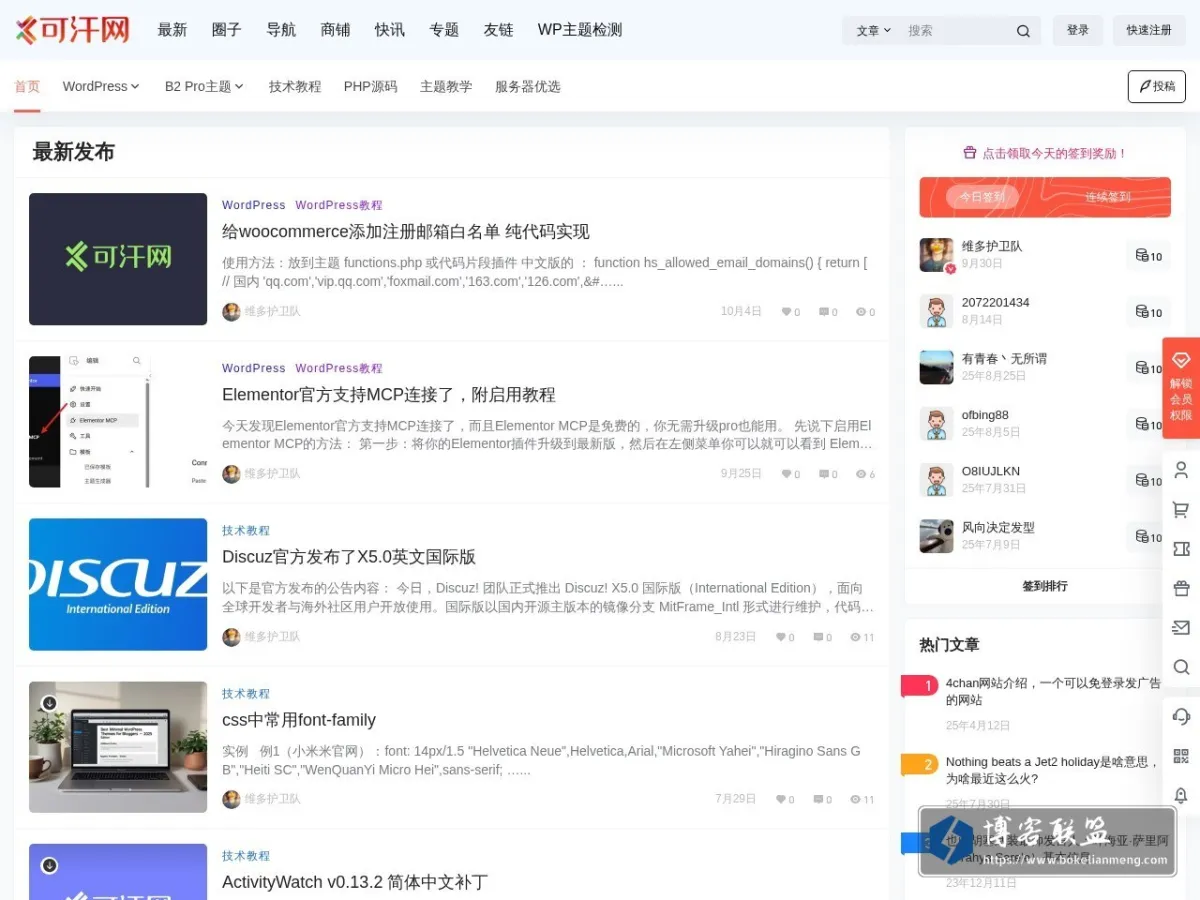Click the coin icon next to 维多护卫队

point(1141,256)
